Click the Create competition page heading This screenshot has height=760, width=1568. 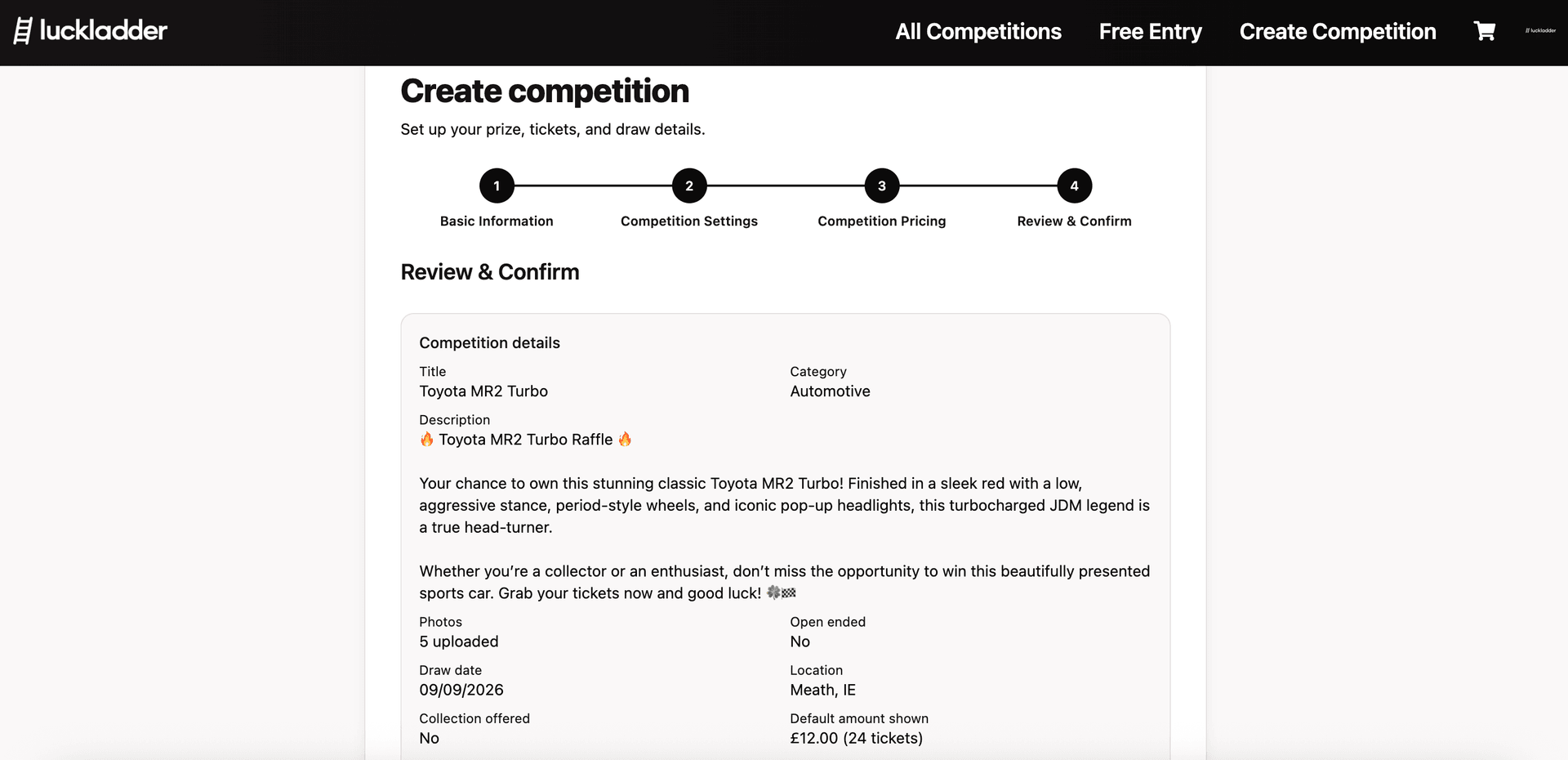pyautogui.click(x=545, y=92)
